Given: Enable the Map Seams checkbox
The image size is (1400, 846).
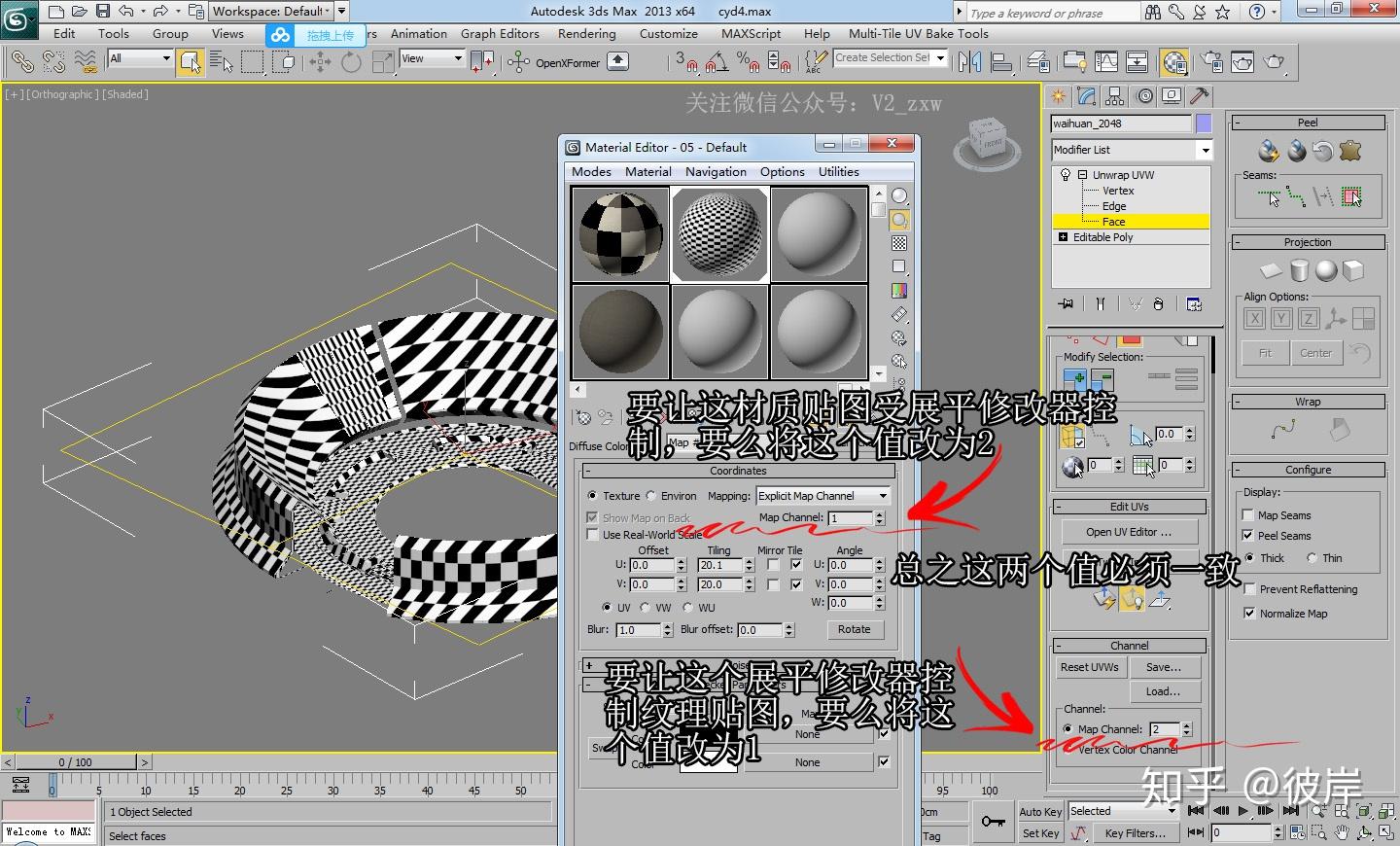Looking at the screenshot, I should [x=1248, y=515].
